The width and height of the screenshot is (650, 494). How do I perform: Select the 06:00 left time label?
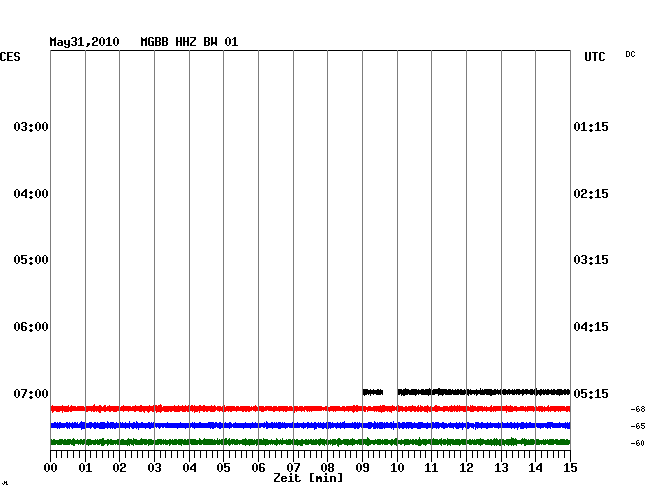pos(31,327)
